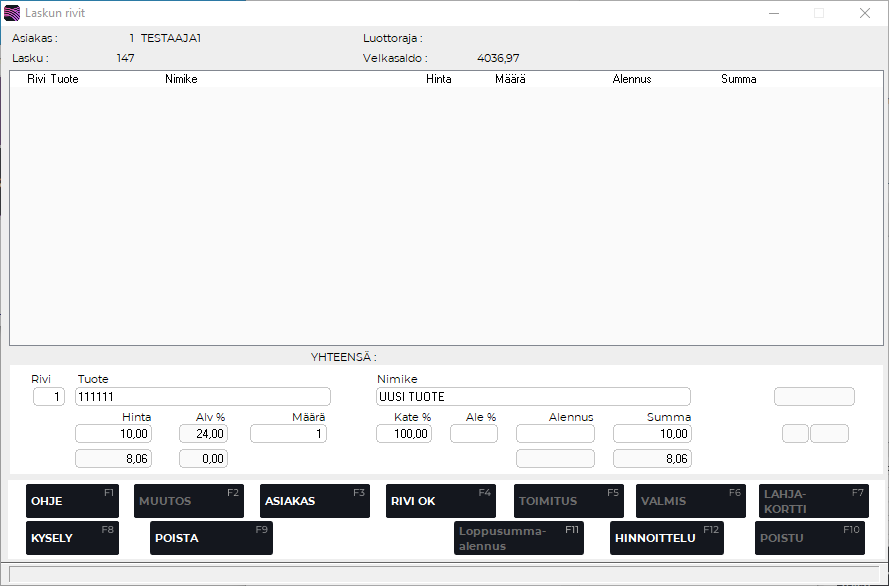Click the OHJE F1 help button
The height and width of the screenshot is (586, 889).
(72, 501)
